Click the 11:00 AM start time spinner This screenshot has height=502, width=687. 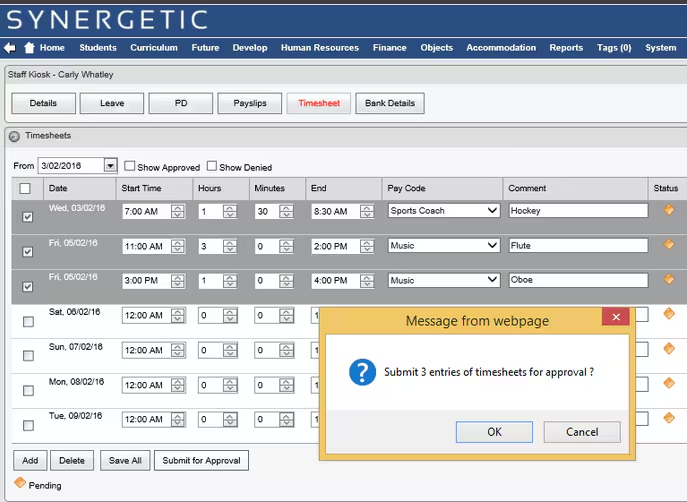point(177,247)
